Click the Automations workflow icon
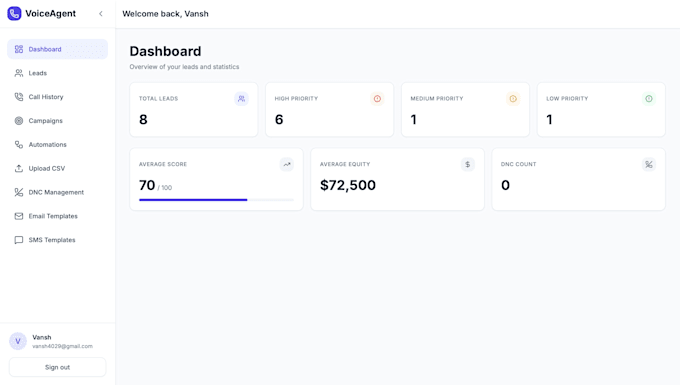Screen dimensions: 680x385 click(x=19, y=144)
